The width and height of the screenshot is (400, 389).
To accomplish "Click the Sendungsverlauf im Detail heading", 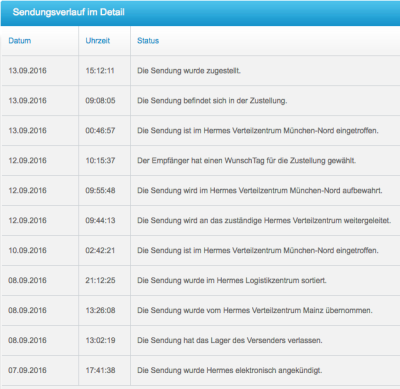I will click(x=69, y=12).
